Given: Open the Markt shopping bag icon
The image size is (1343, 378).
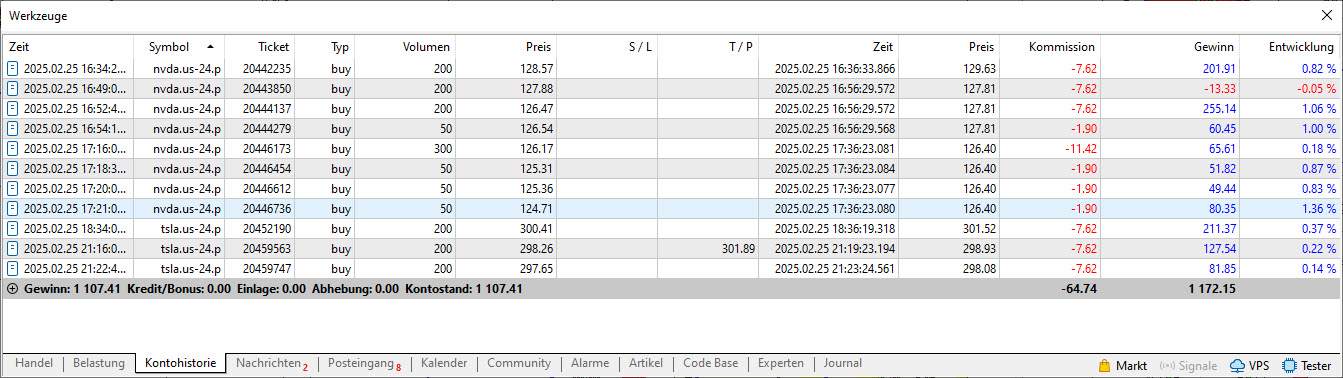Looking at the screenshot, I should pos(1105,365).
